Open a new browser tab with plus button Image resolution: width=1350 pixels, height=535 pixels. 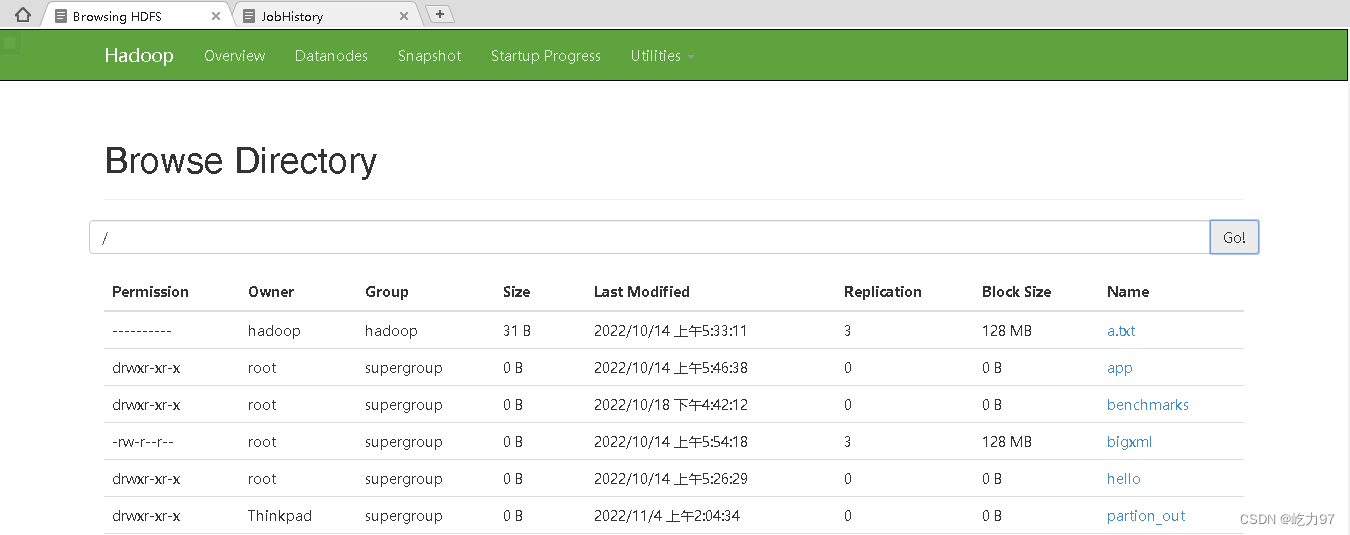(440, 14)
